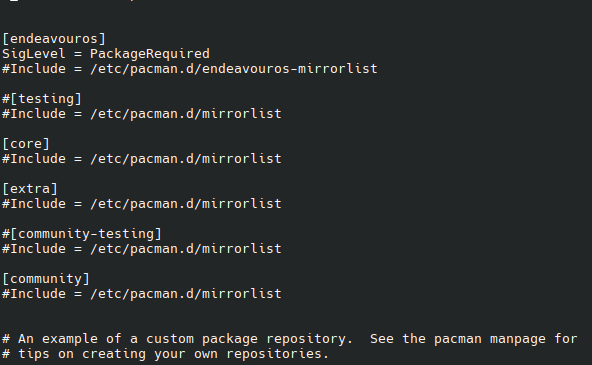Click the Include line of [community] section
The width and height of the screenshot is (592, 365).
tap(142, 294)
